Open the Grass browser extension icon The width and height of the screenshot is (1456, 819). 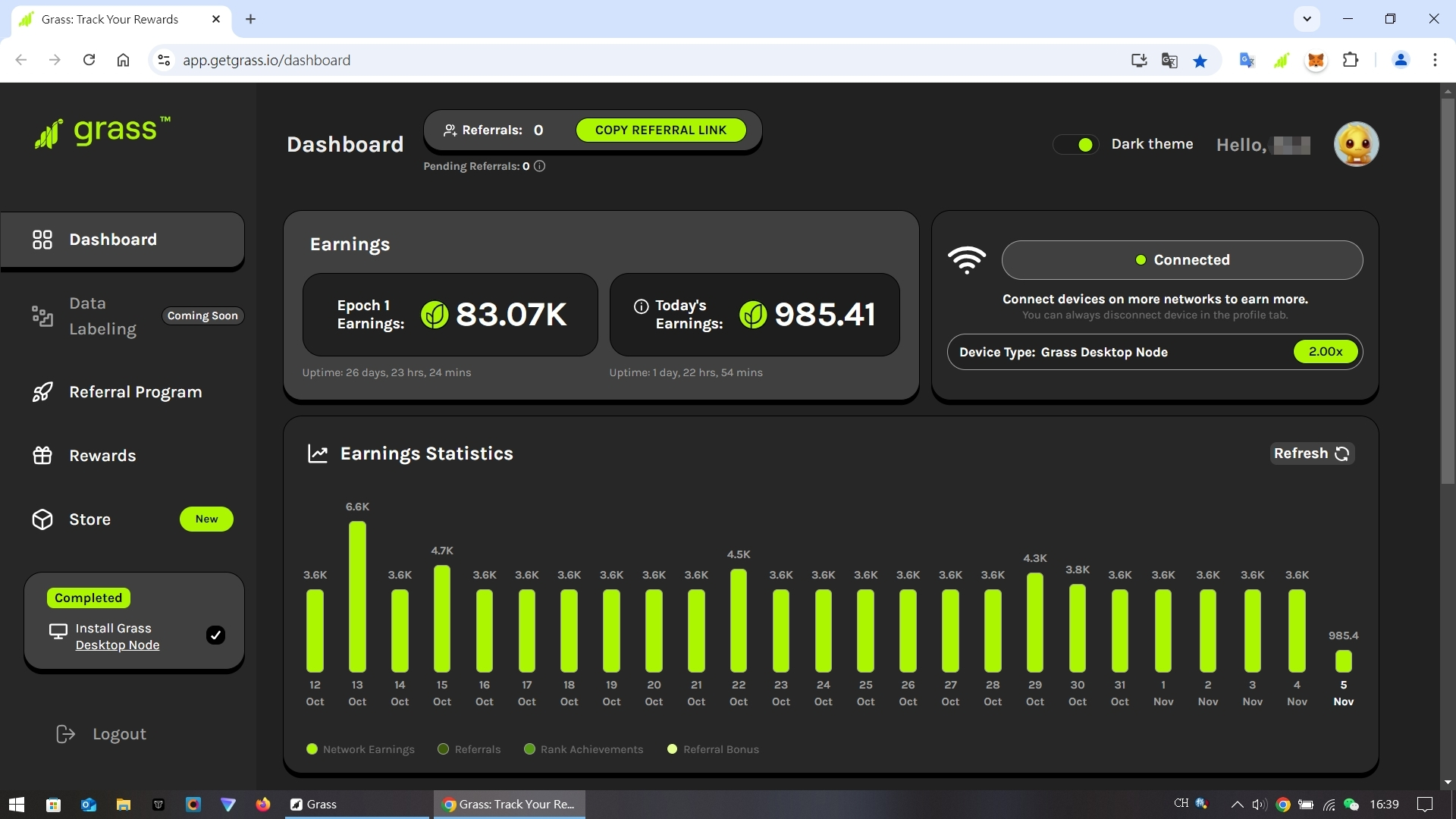[1282, 60]
